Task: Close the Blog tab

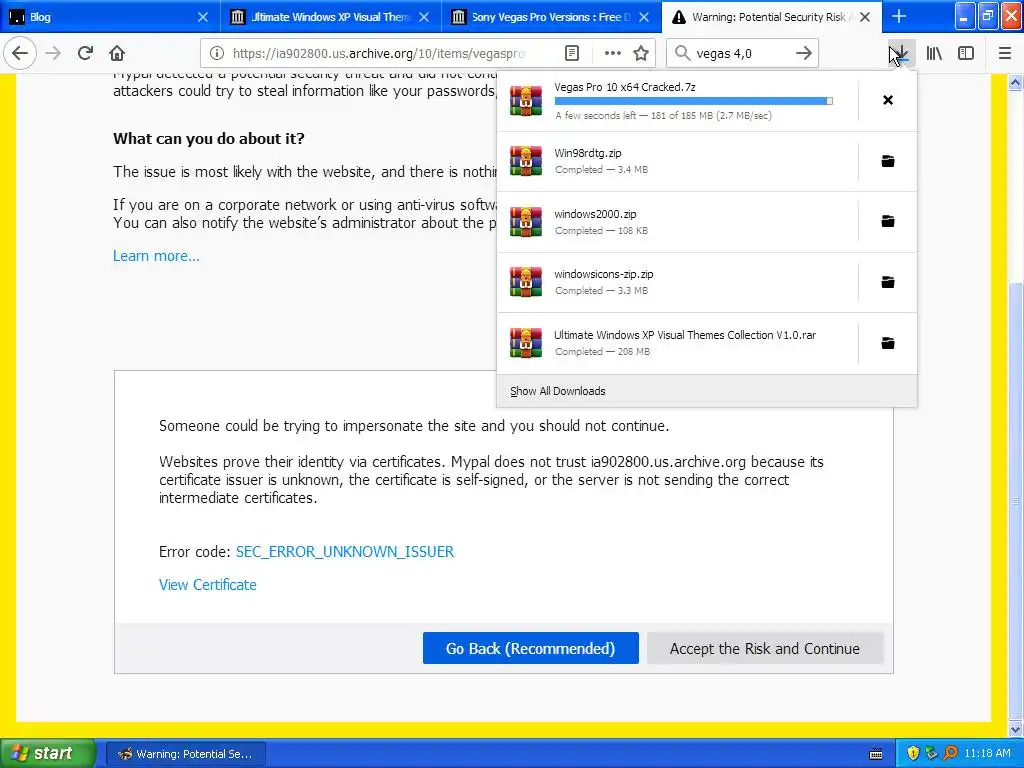Action: click(x=203, y=17)
